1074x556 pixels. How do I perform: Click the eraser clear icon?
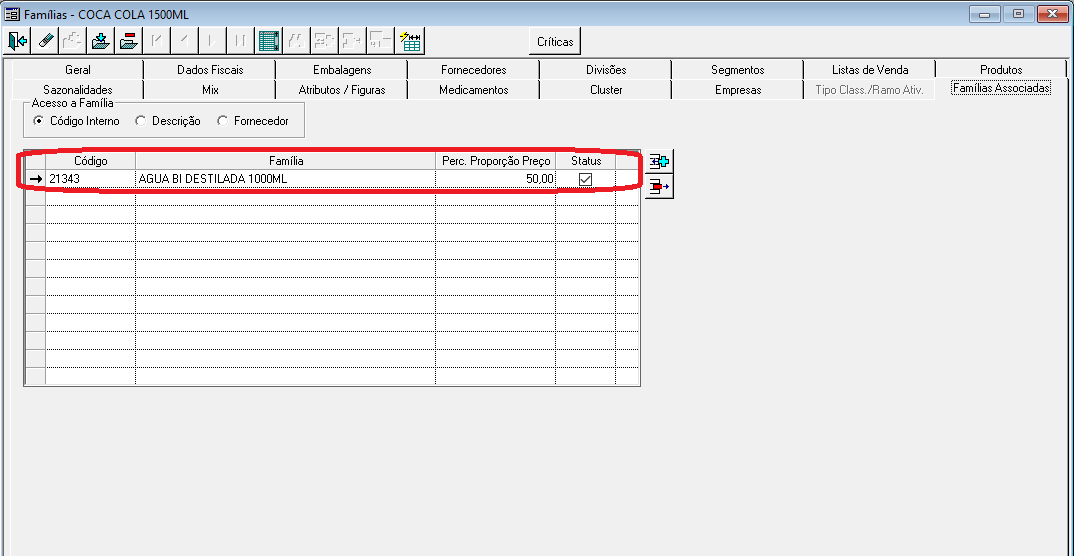(x=45, y=41)
